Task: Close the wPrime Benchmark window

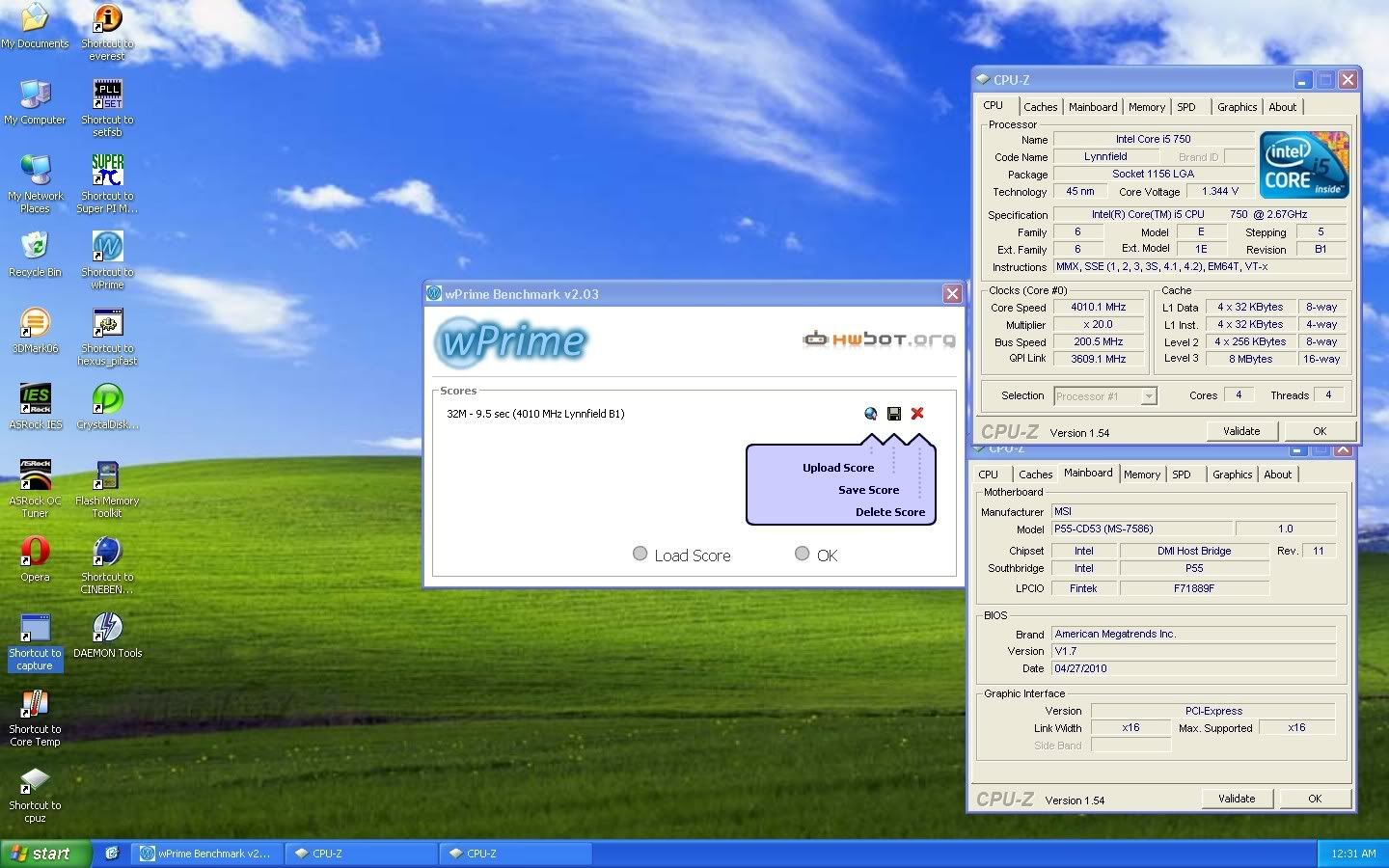Action: click(952, 294)
